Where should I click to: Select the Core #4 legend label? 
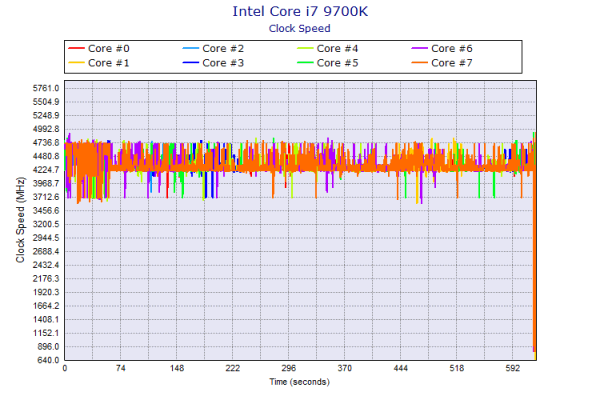[338, 49]
